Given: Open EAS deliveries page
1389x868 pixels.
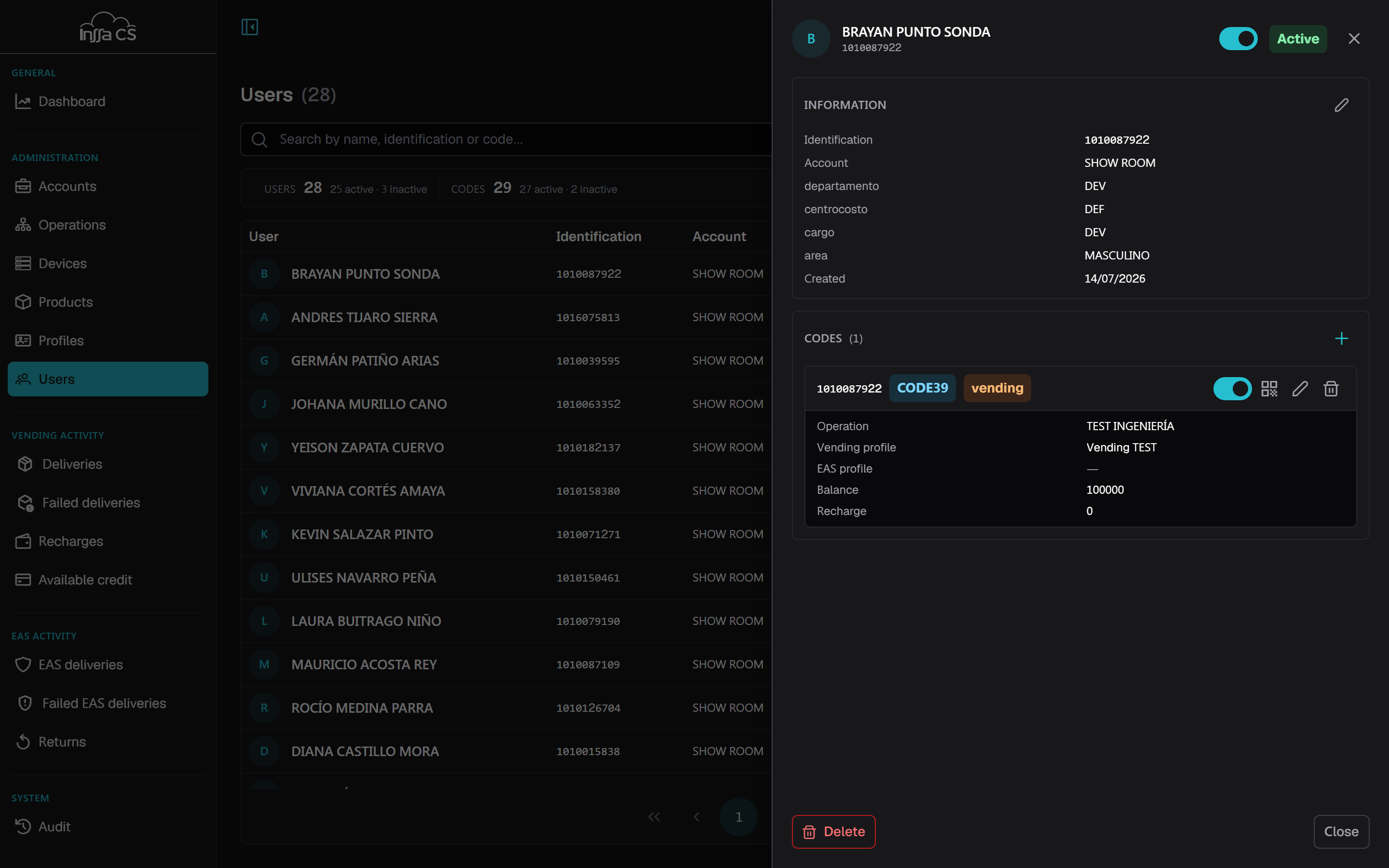Looking at the screenshot, I should (x=108, y=665).
